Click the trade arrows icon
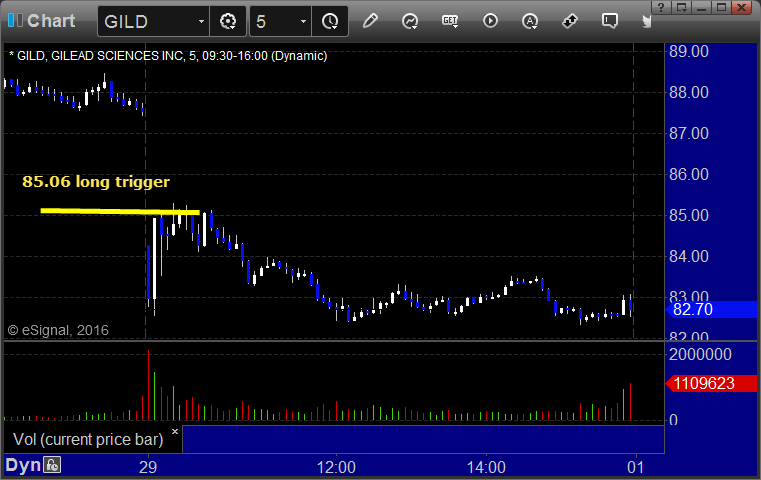This screenshot has height=480, width=761. tap(570, 21)
